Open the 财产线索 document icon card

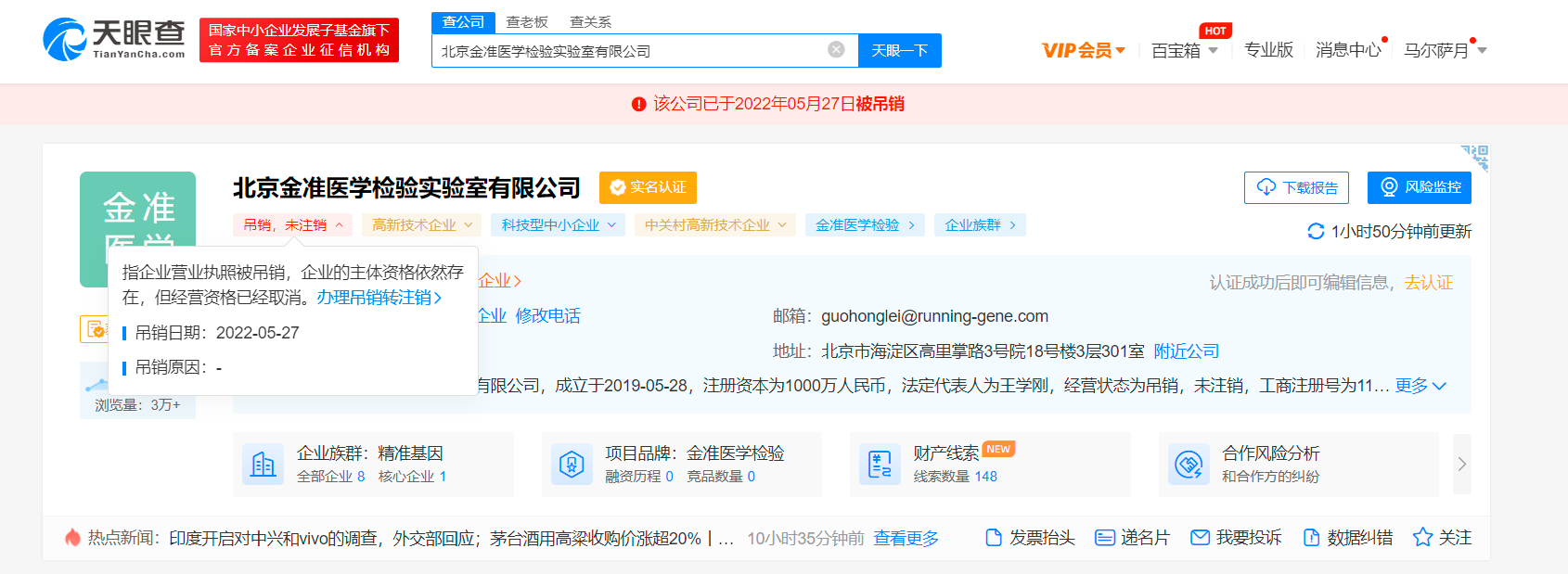(880, 464)
